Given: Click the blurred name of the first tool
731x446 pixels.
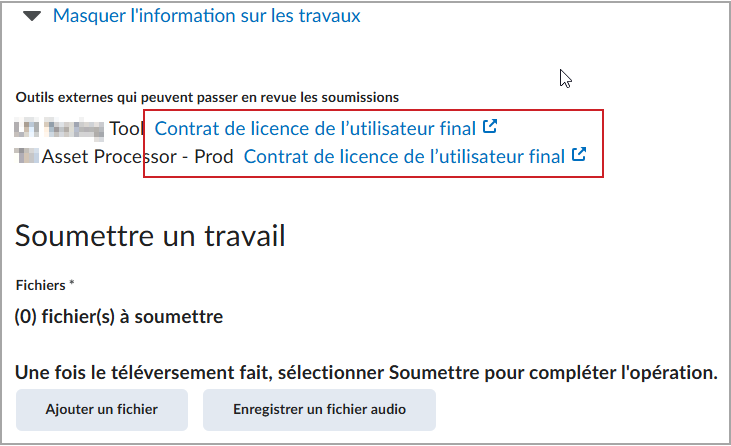Looking at the screenshot, I should (75, 129).
